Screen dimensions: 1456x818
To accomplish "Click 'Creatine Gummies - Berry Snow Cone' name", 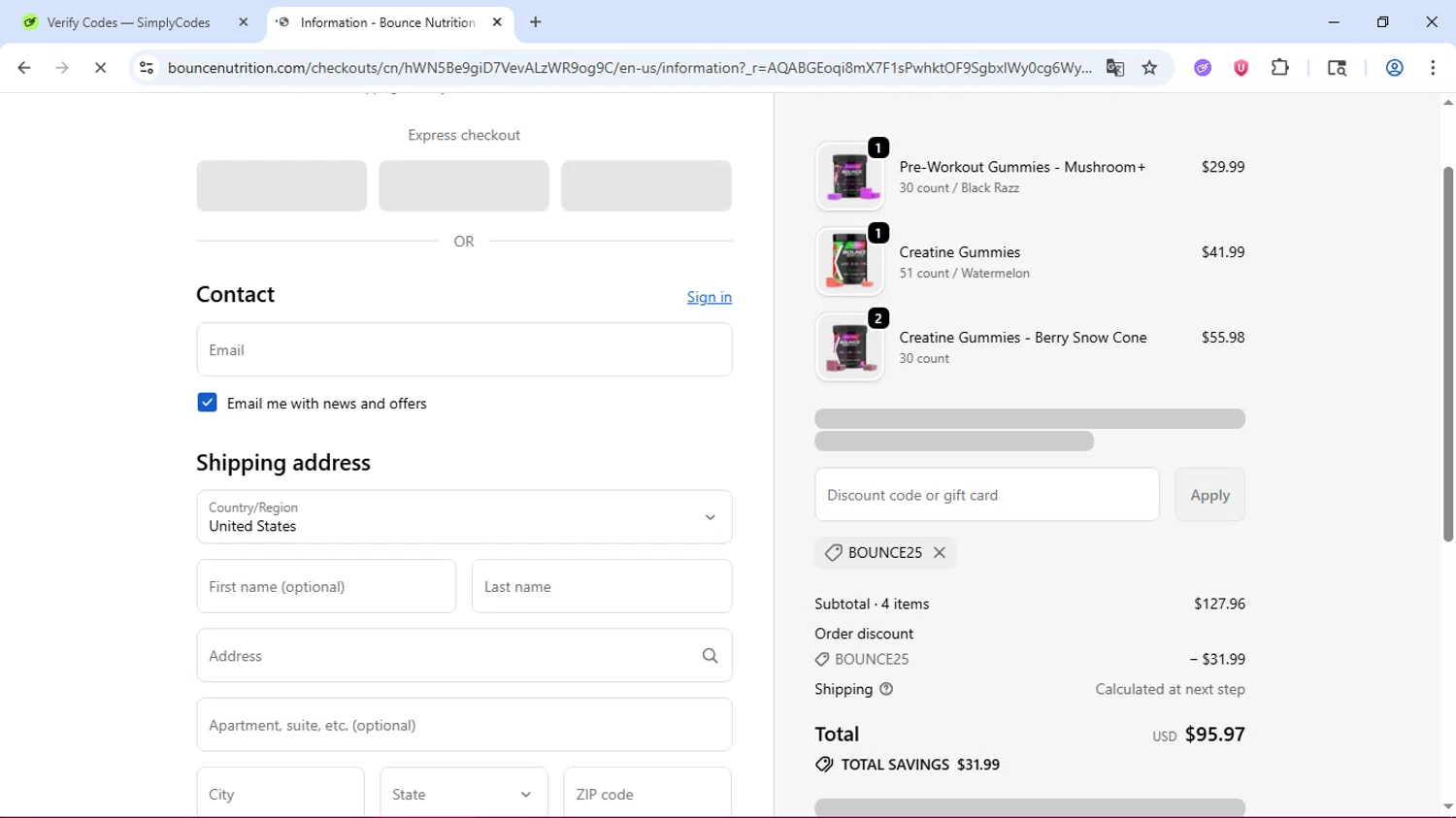I will [x=1023, y=338].
